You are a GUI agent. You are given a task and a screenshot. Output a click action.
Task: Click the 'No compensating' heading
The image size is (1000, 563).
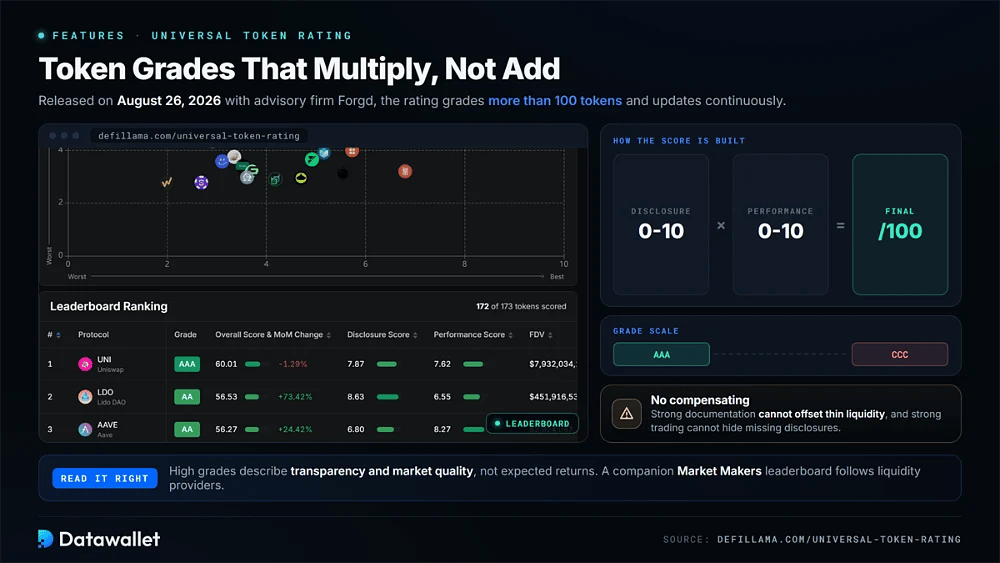[700, 400]
